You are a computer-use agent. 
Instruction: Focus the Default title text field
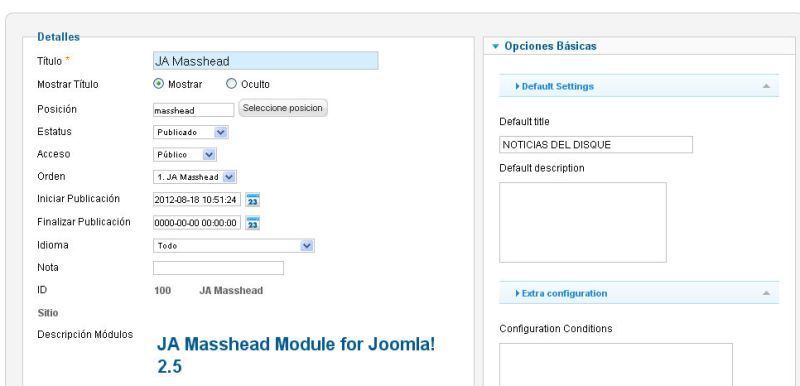[596, 144]
